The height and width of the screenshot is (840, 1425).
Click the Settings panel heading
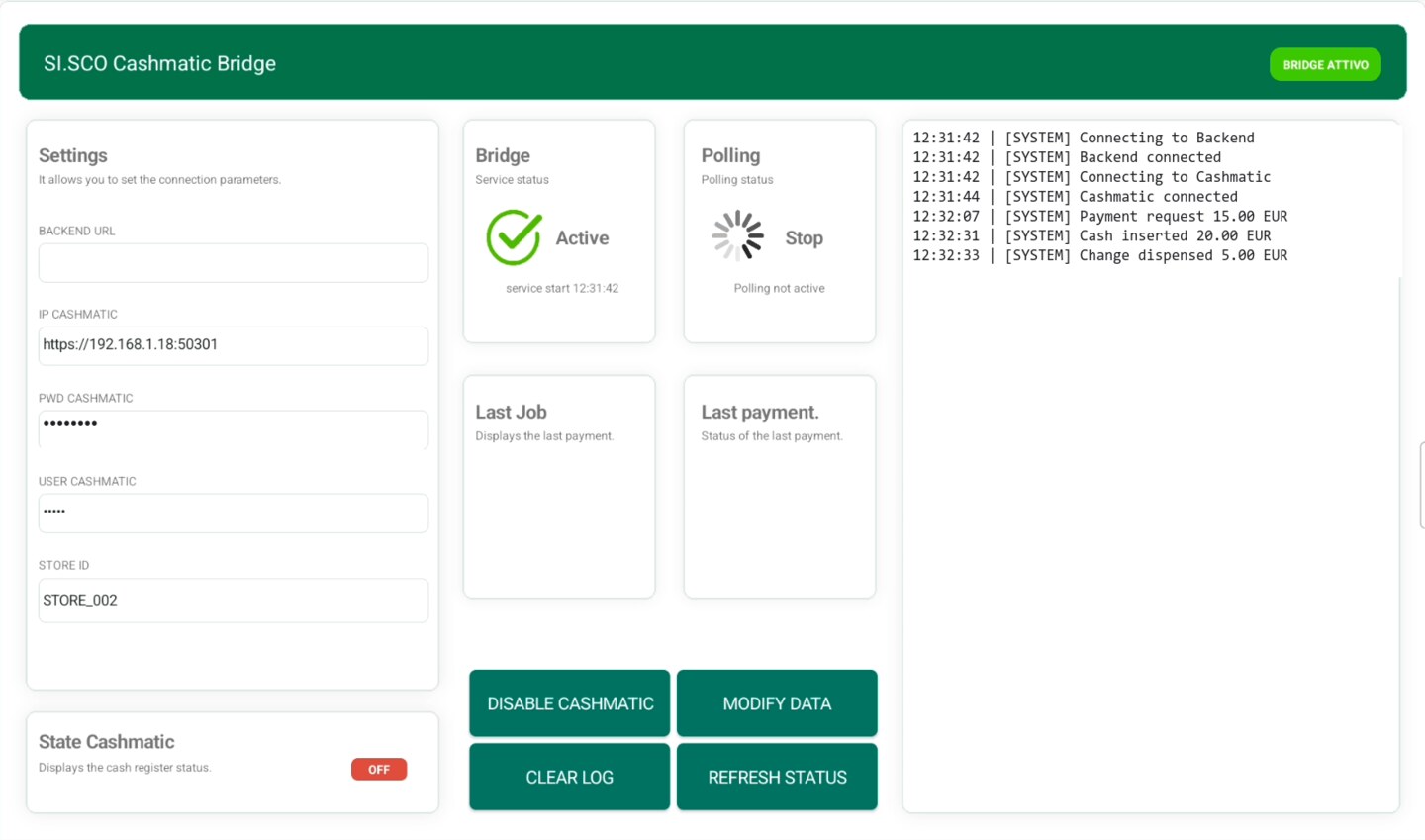[73, 155]
